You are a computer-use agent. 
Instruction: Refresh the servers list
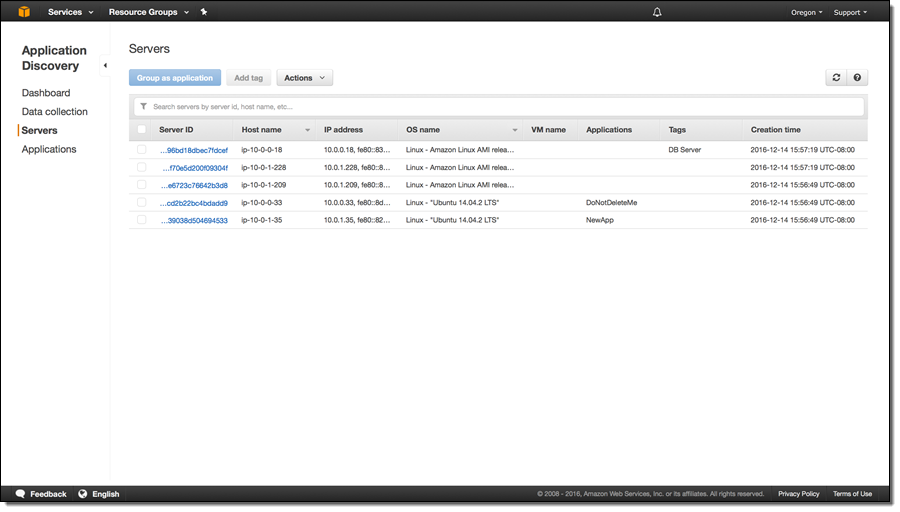tap(836, 78)
